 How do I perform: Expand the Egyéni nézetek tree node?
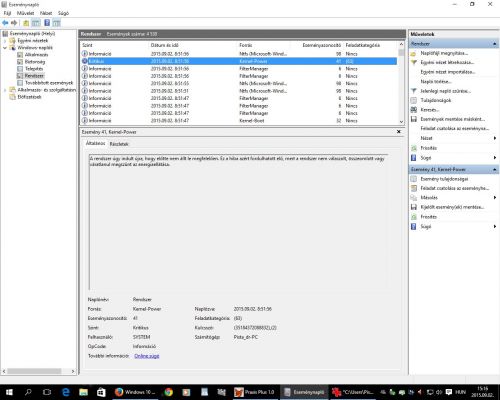pyautogui.click(x=5, y=41)
